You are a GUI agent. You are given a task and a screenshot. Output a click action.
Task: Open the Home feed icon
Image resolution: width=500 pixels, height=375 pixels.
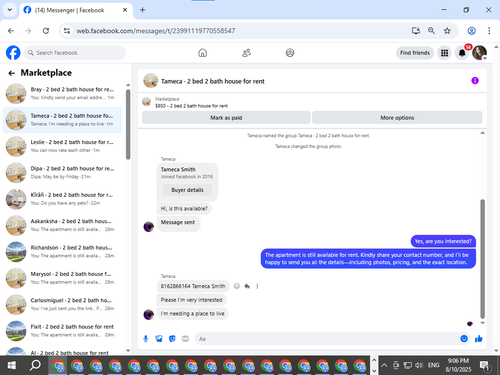point(202,53)
